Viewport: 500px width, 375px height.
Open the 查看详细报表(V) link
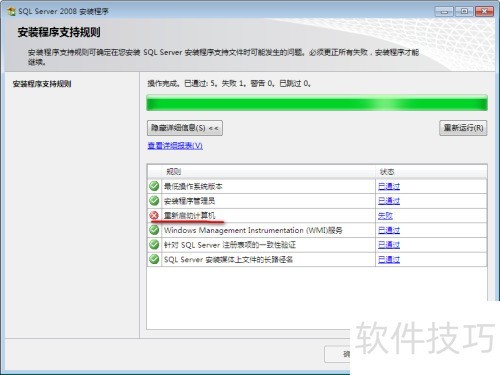175,146
